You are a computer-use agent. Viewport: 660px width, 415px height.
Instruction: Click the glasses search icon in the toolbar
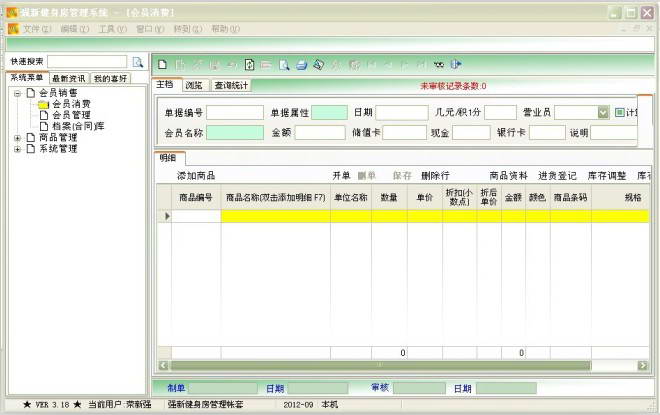[439, 64]
